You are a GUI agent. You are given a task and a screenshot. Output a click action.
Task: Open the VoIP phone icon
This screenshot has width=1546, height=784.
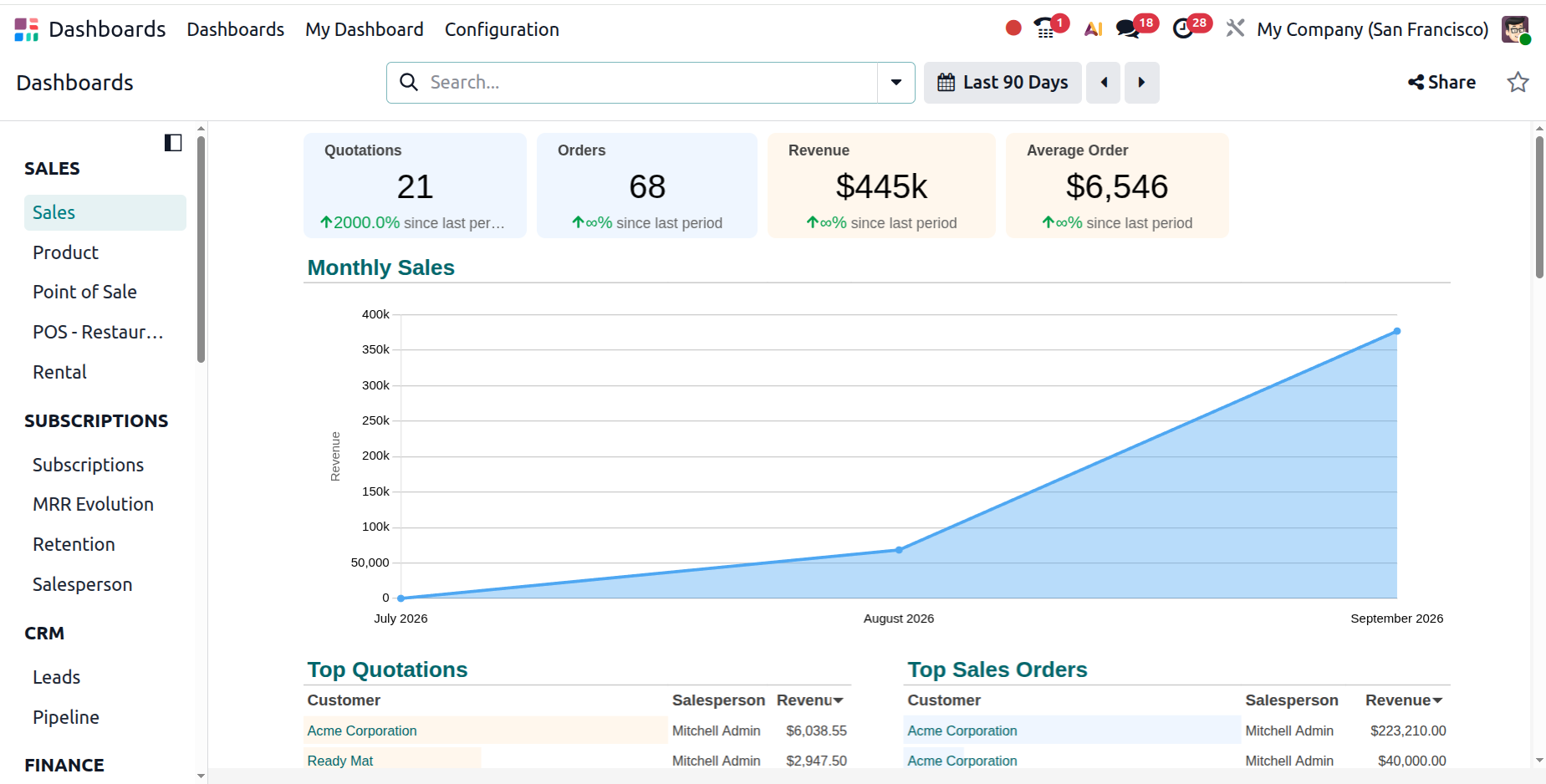click(1045, 28)
